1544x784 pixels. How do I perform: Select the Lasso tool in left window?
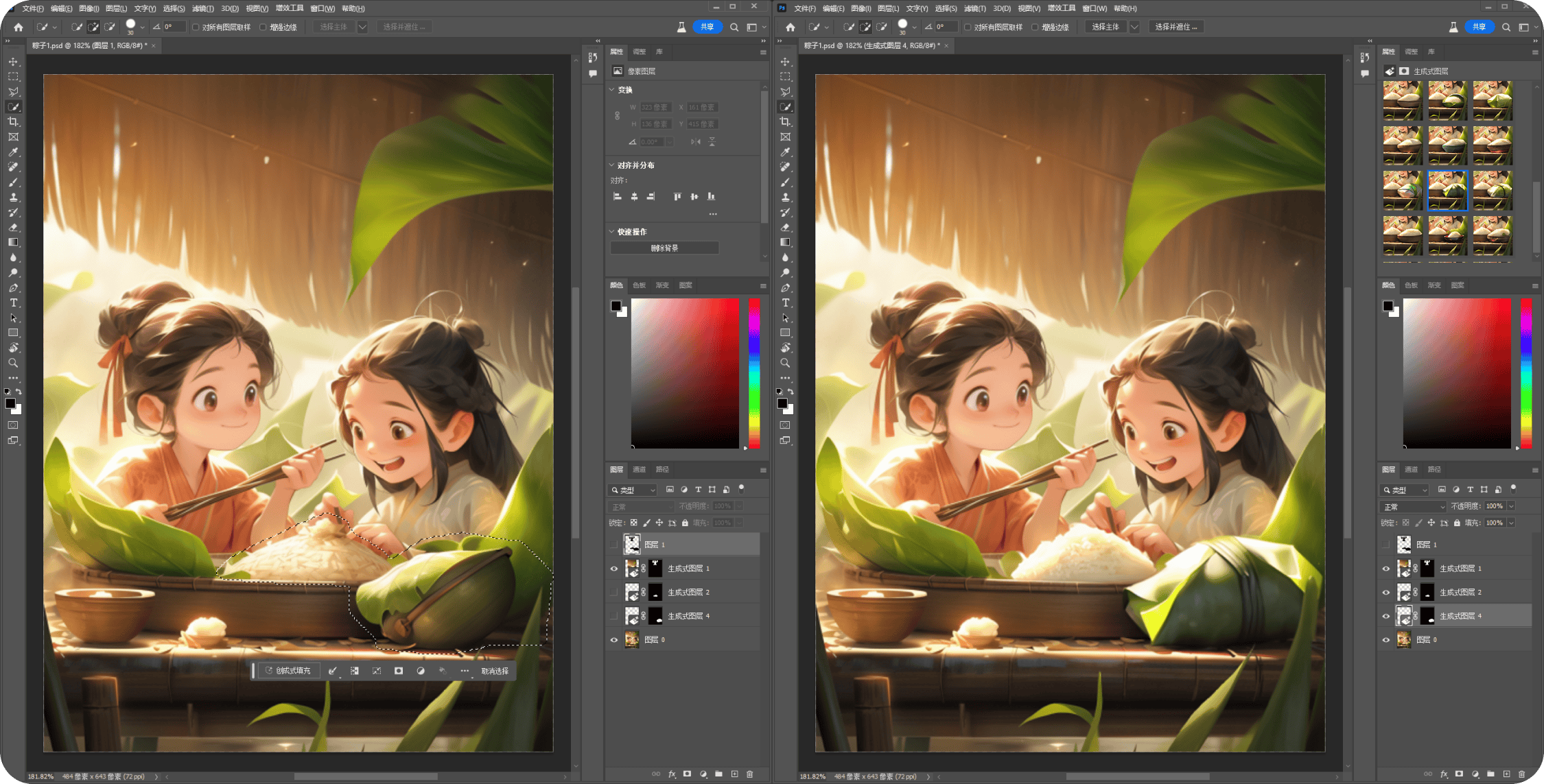(x=13, y=92)
